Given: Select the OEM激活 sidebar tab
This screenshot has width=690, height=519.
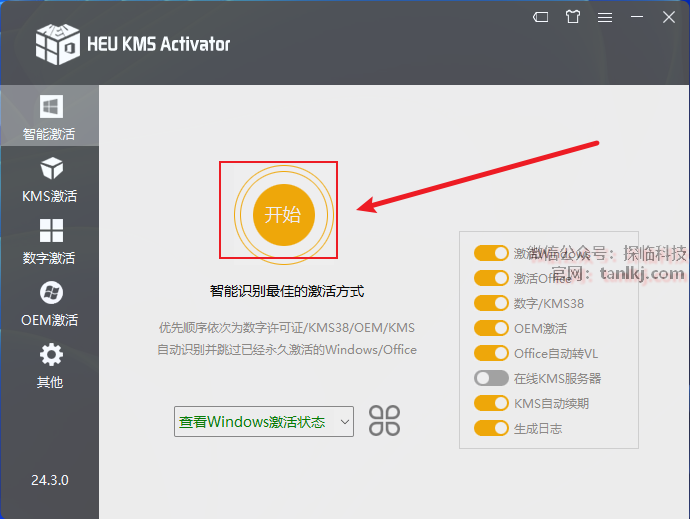Looking at the screenshot, I should click(50, 304).
